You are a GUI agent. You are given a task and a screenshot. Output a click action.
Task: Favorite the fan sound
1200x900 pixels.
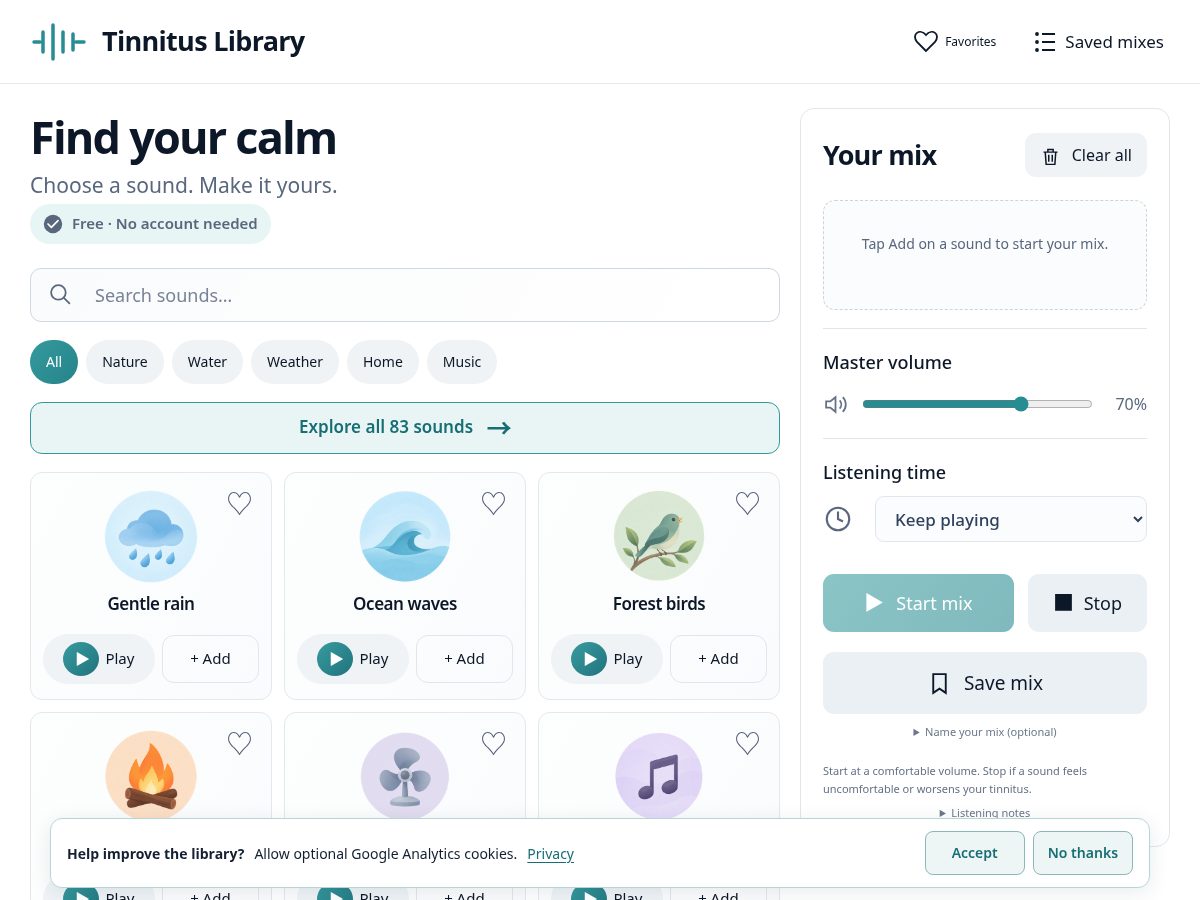(493, 743)
